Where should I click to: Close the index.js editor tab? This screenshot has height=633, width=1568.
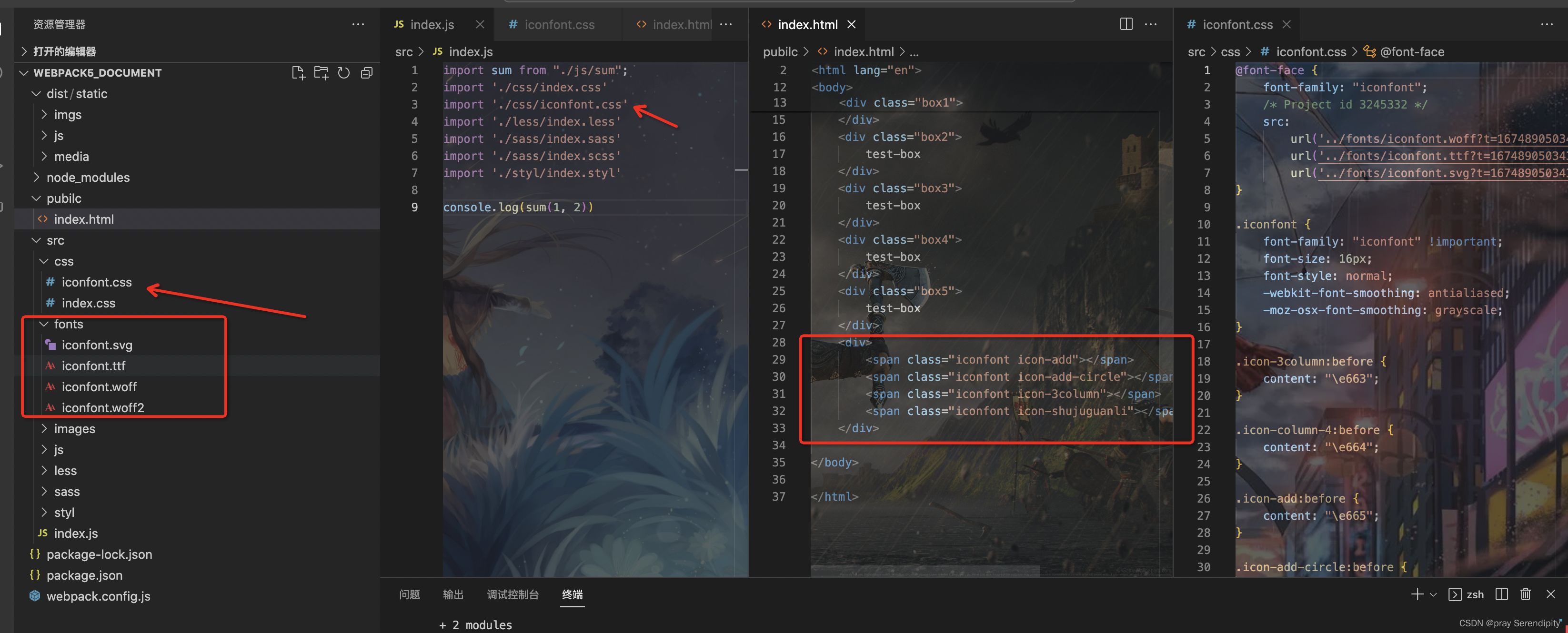pos(480,24)
